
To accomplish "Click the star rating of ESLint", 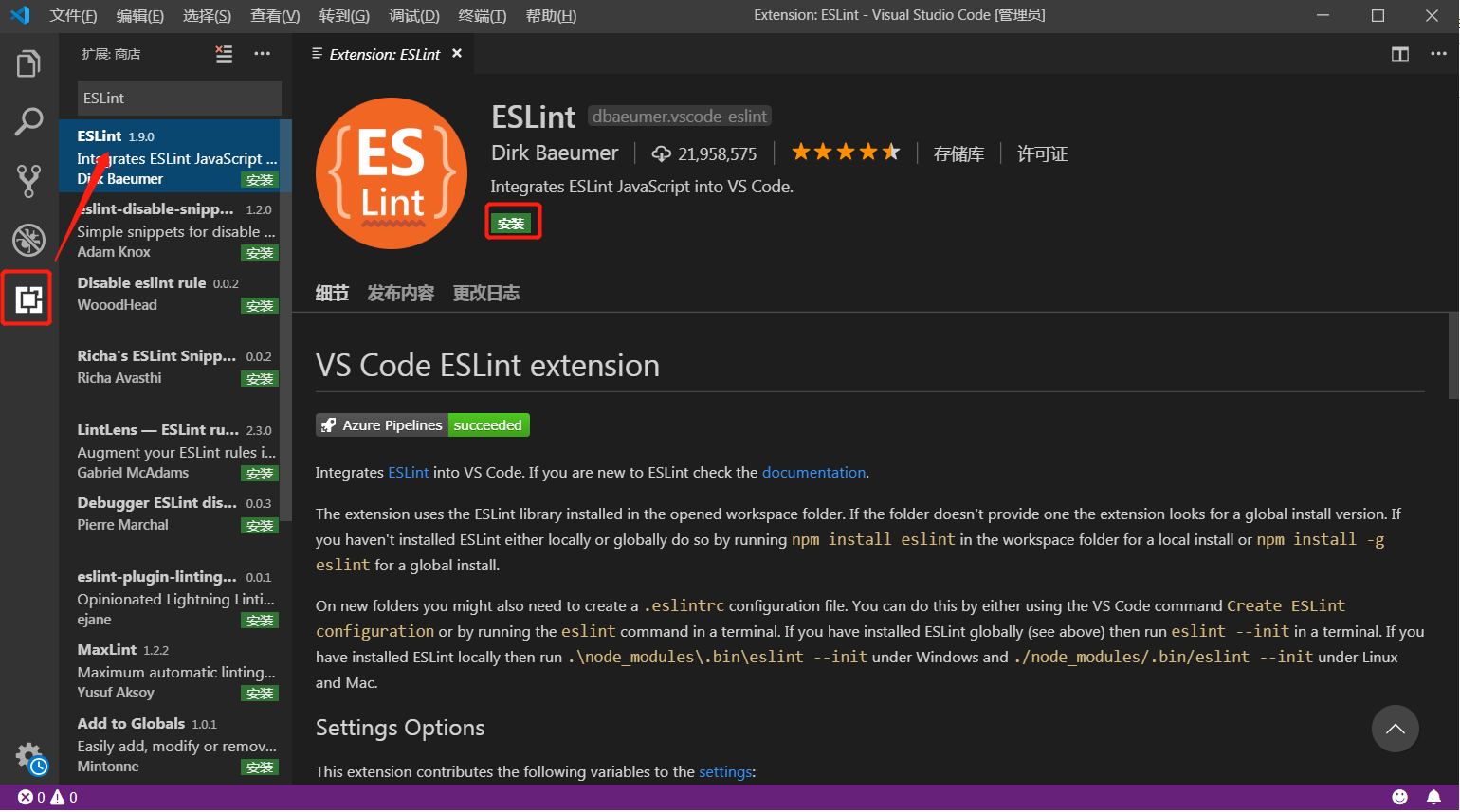I will click(845, 153).
